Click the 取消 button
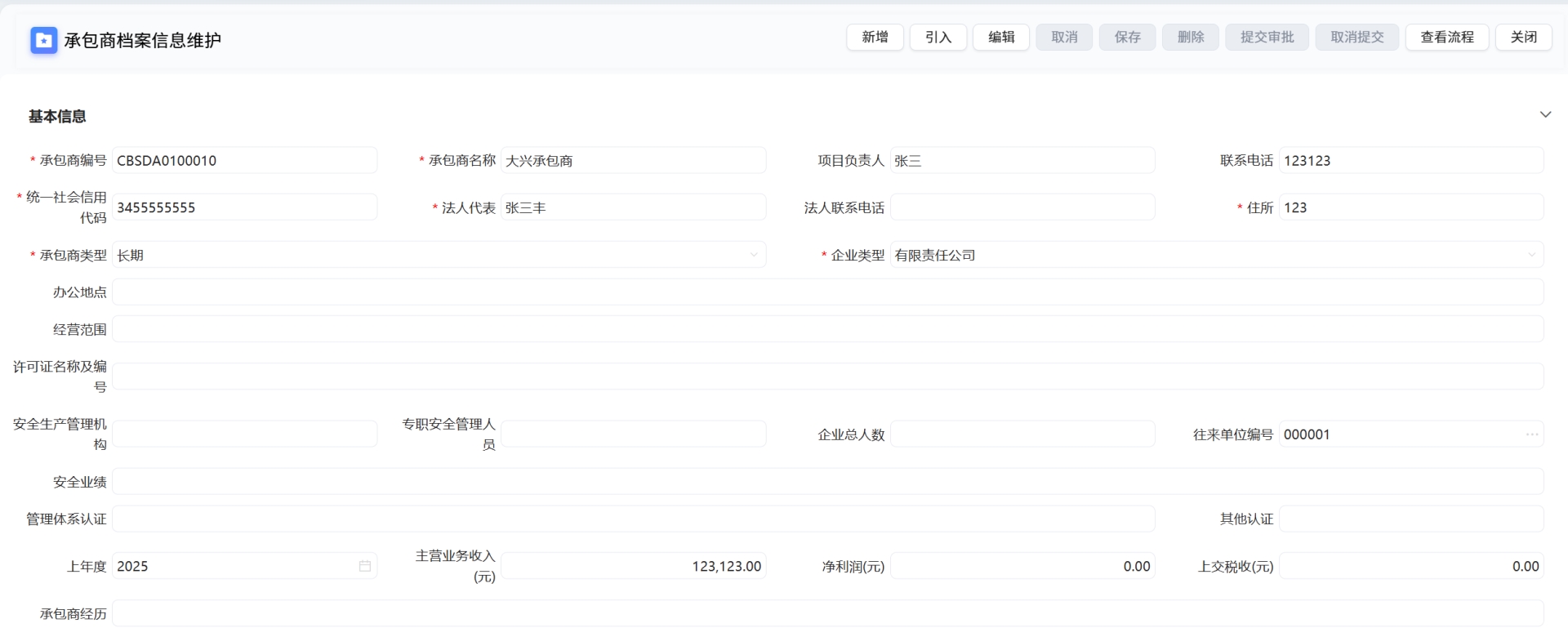Viewport: 1568px width, 628px height. point(1064,37)
